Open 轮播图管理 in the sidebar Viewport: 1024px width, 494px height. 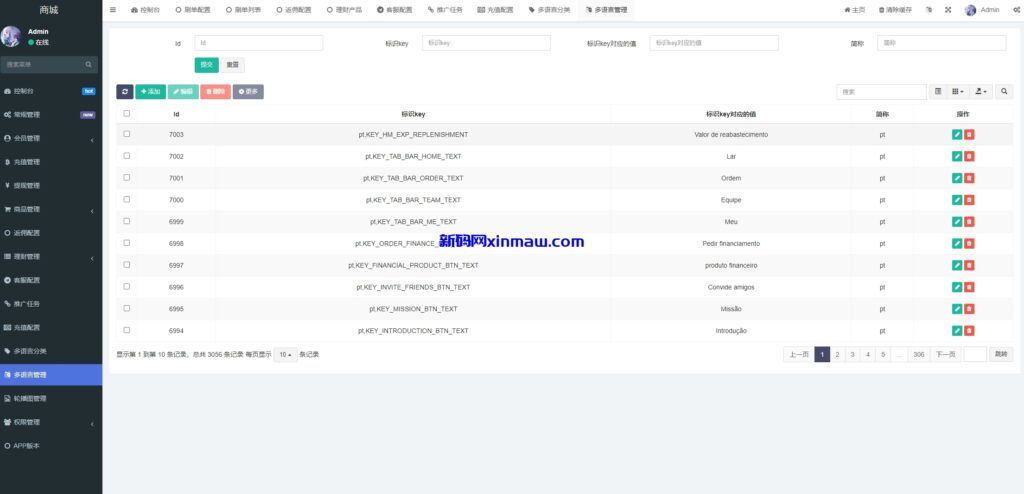point(51,399)
